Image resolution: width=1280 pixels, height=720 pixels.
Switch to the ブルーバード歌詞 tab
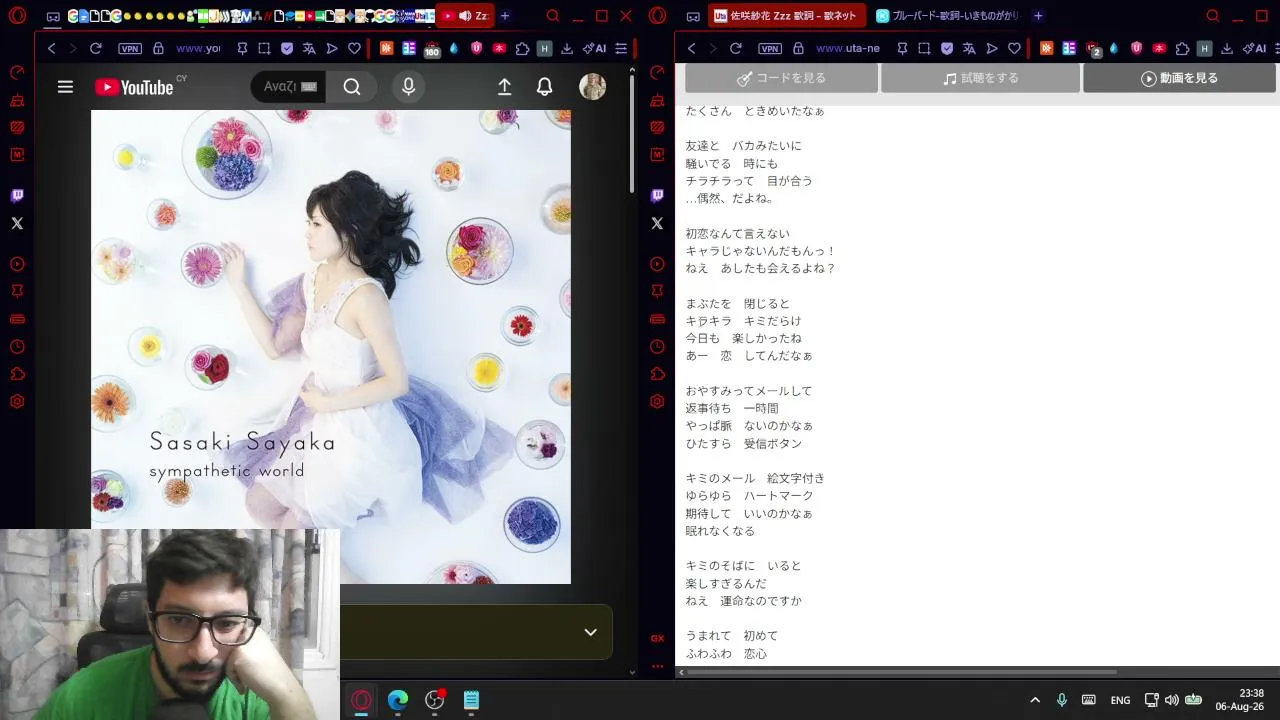coord(947,16)
